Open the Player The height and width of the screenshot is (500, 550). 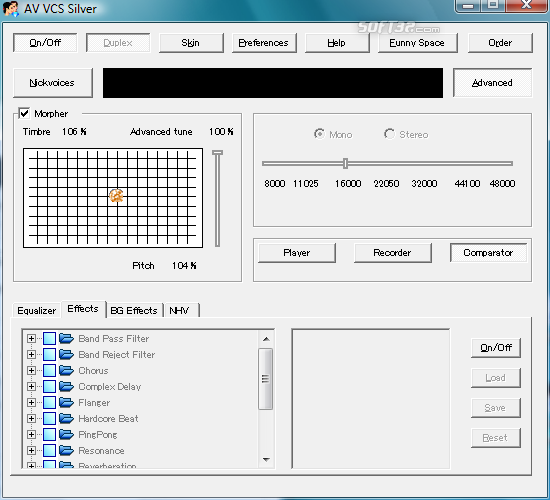click(x=297, y=253)
